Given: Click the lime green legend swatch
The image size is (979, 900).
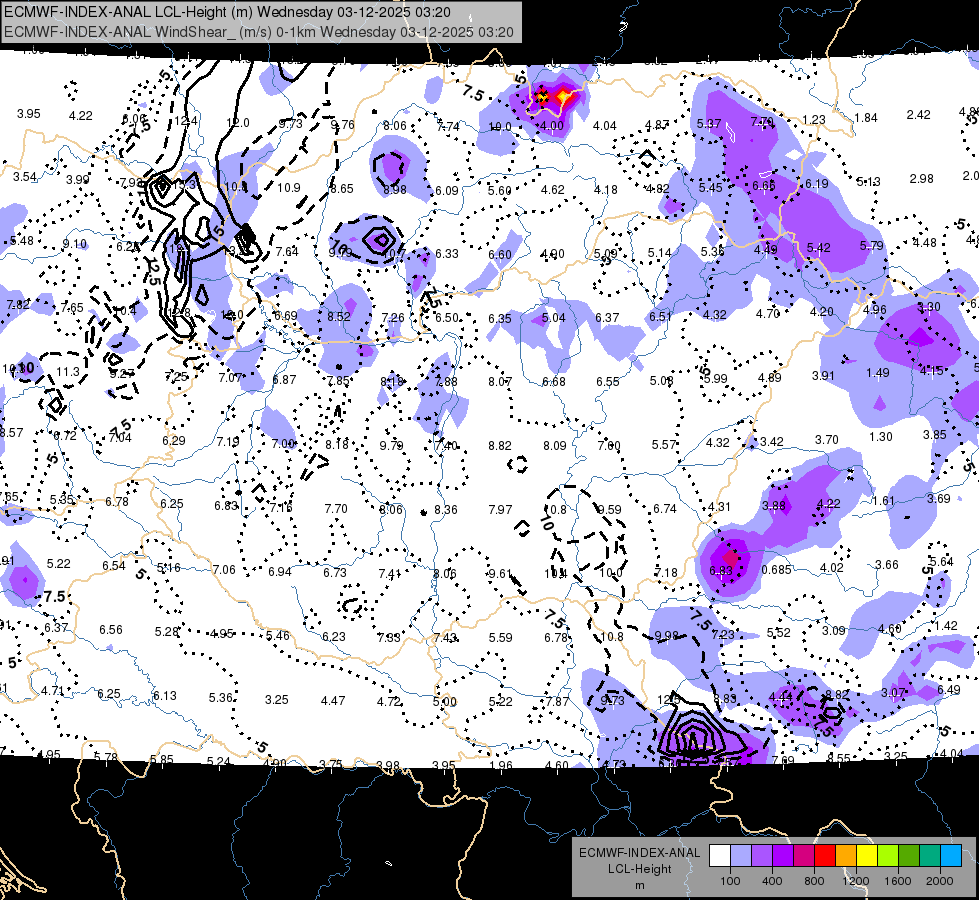Looking at the screenshot, I should [888, 855].
